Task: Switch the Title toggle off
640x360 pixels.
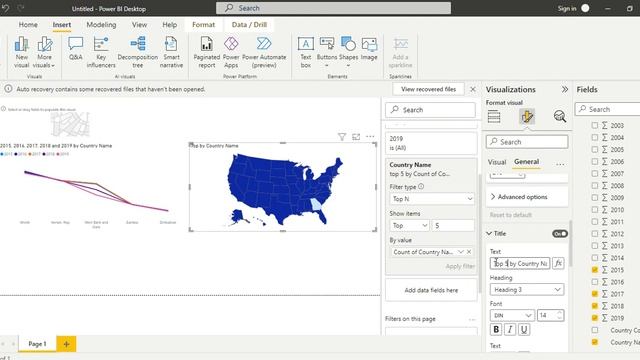Action: coord(560,234)
